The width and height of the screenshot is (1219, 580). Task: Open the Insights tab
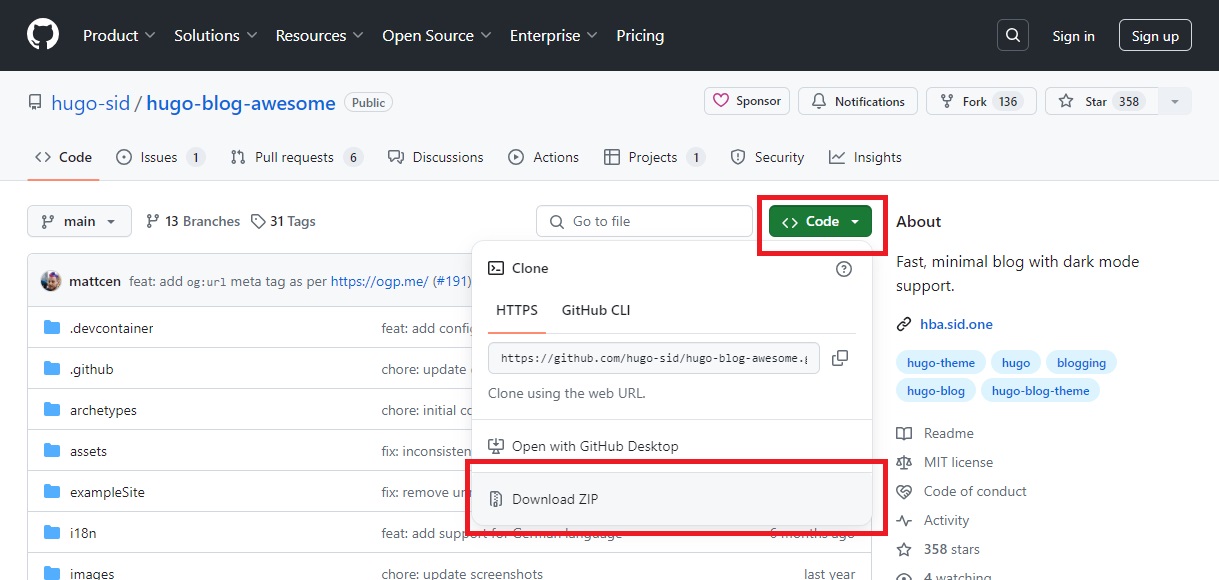(x=865, y=157)
